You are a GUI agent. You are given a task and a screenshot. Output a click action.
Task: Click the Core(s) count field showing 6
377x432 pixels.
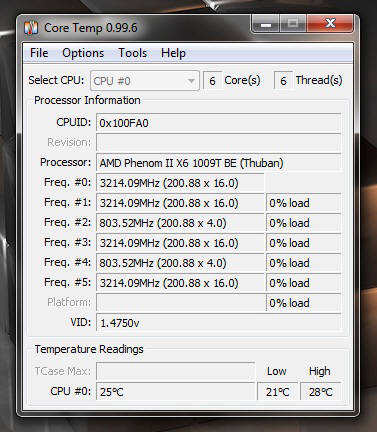point(212,81)
